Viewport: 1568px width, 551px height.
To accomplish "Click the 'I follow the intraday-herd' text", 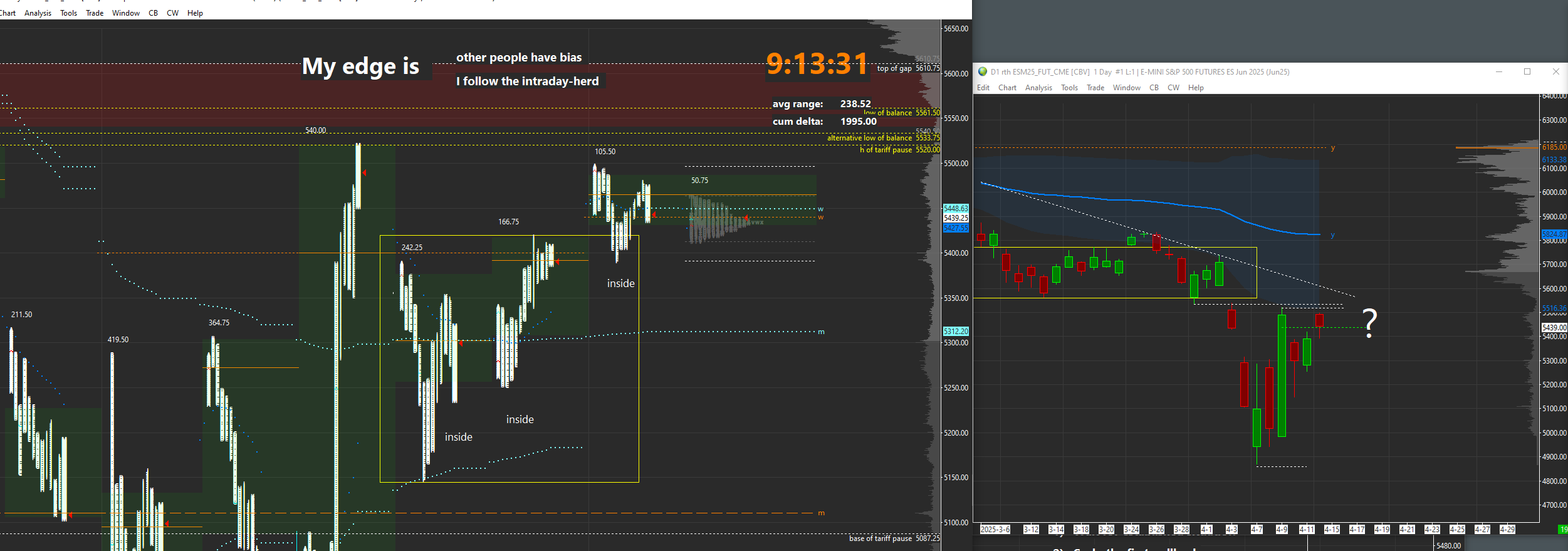I will point(528,81).
